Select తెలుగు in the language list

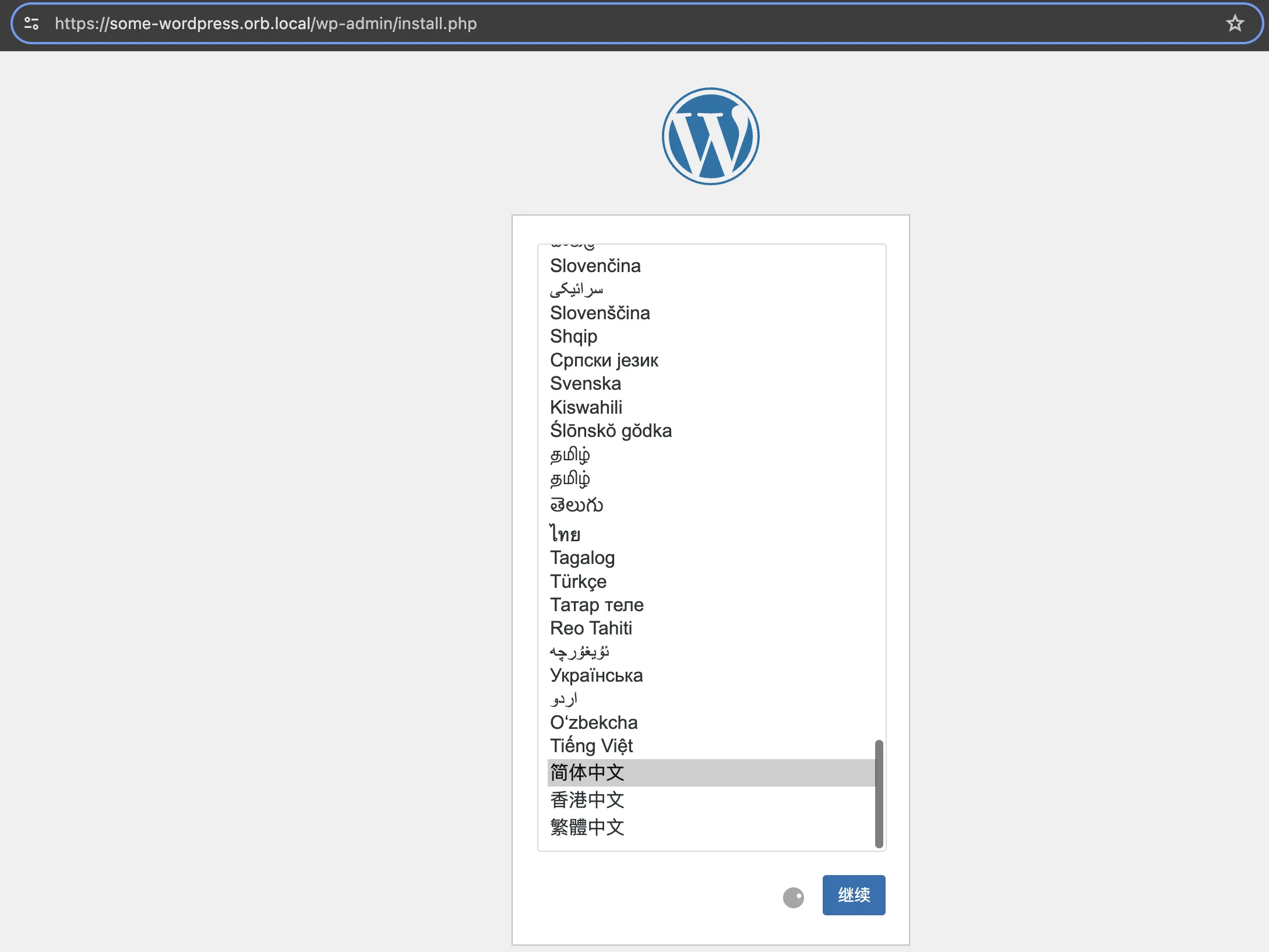click(x=711, y=505)
